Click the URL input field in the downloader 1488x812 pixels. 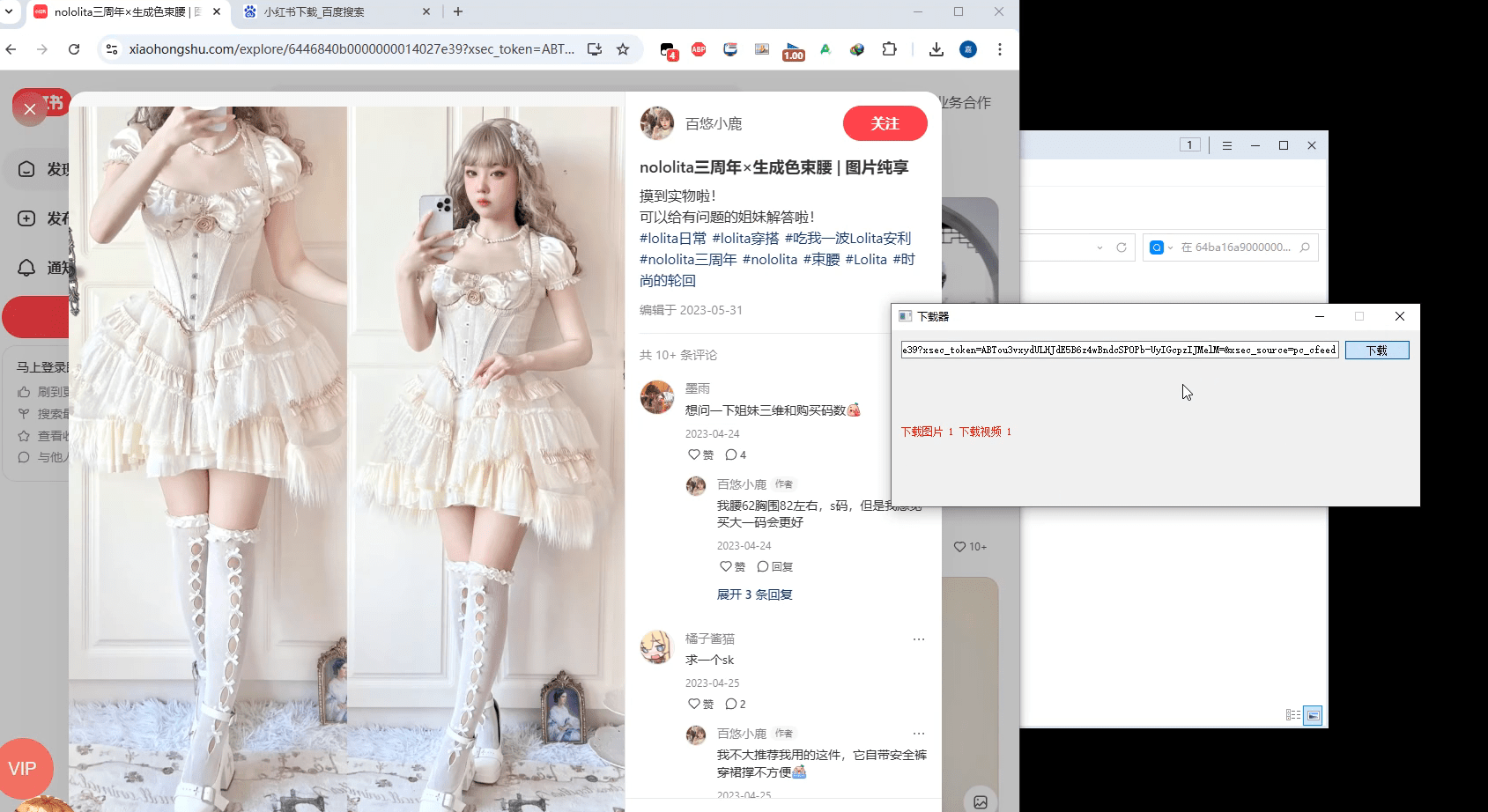(x=1119, y=350)
